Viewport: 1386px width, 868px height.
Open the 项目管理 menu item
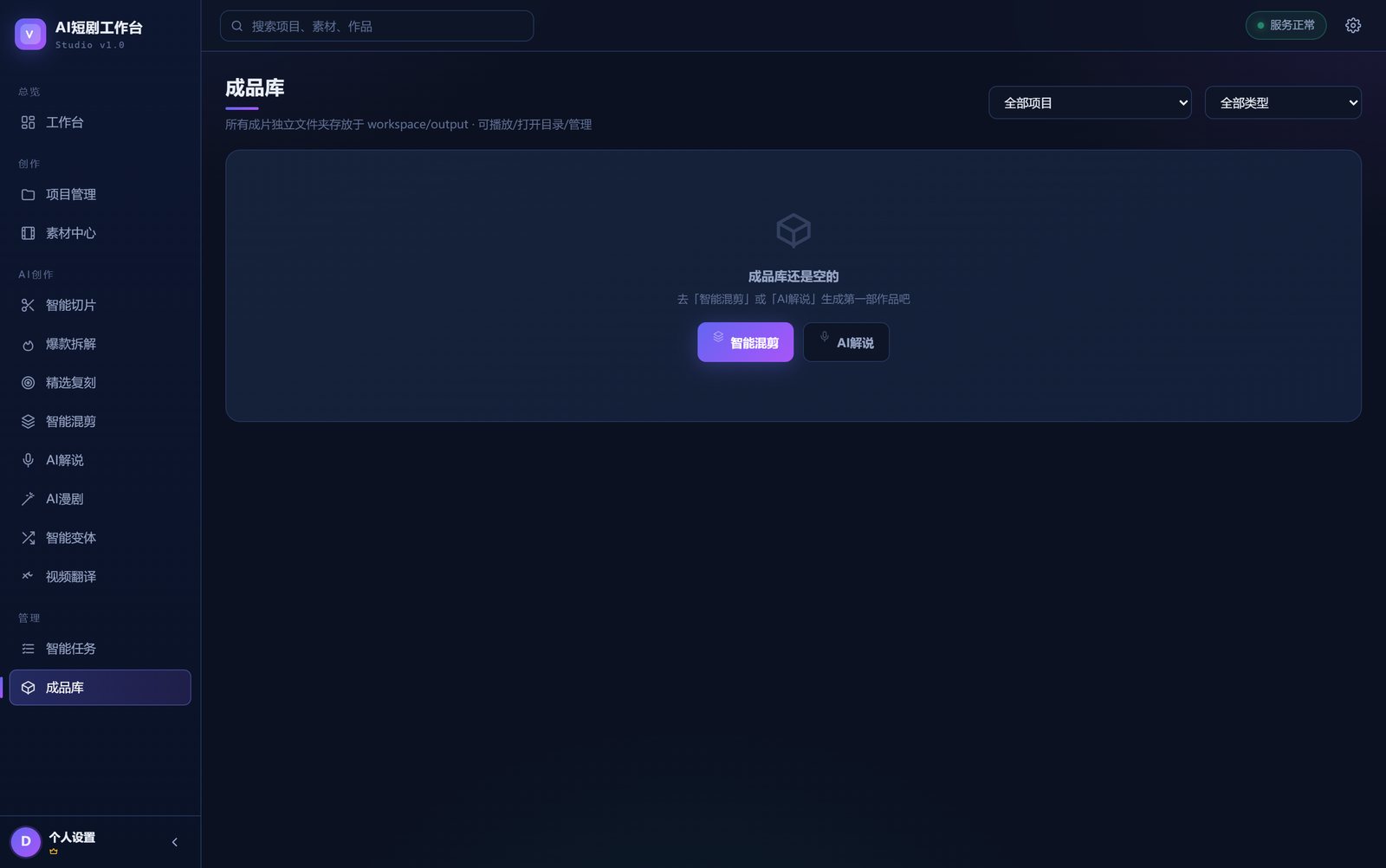click(x=100, y=195)
